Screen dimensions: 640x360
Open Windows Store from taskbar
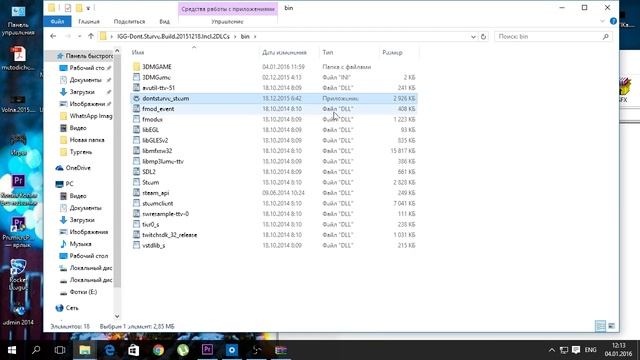(x=134, y=350)
